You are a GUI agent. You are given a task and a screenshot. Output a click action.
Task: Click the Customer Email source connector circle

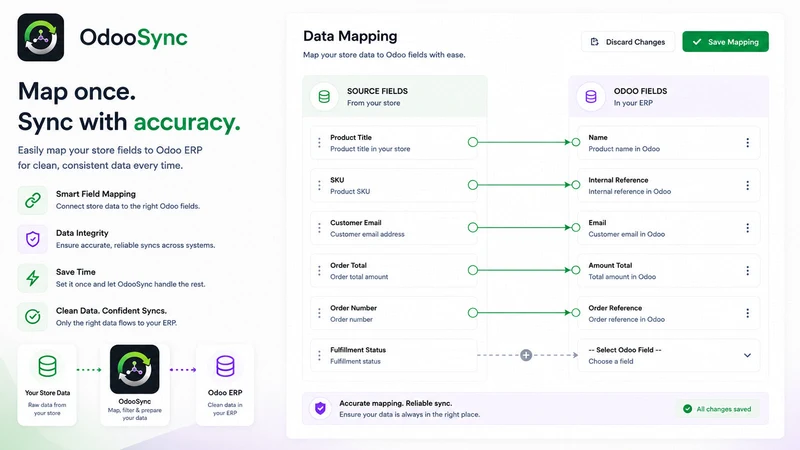click(473, 228)
